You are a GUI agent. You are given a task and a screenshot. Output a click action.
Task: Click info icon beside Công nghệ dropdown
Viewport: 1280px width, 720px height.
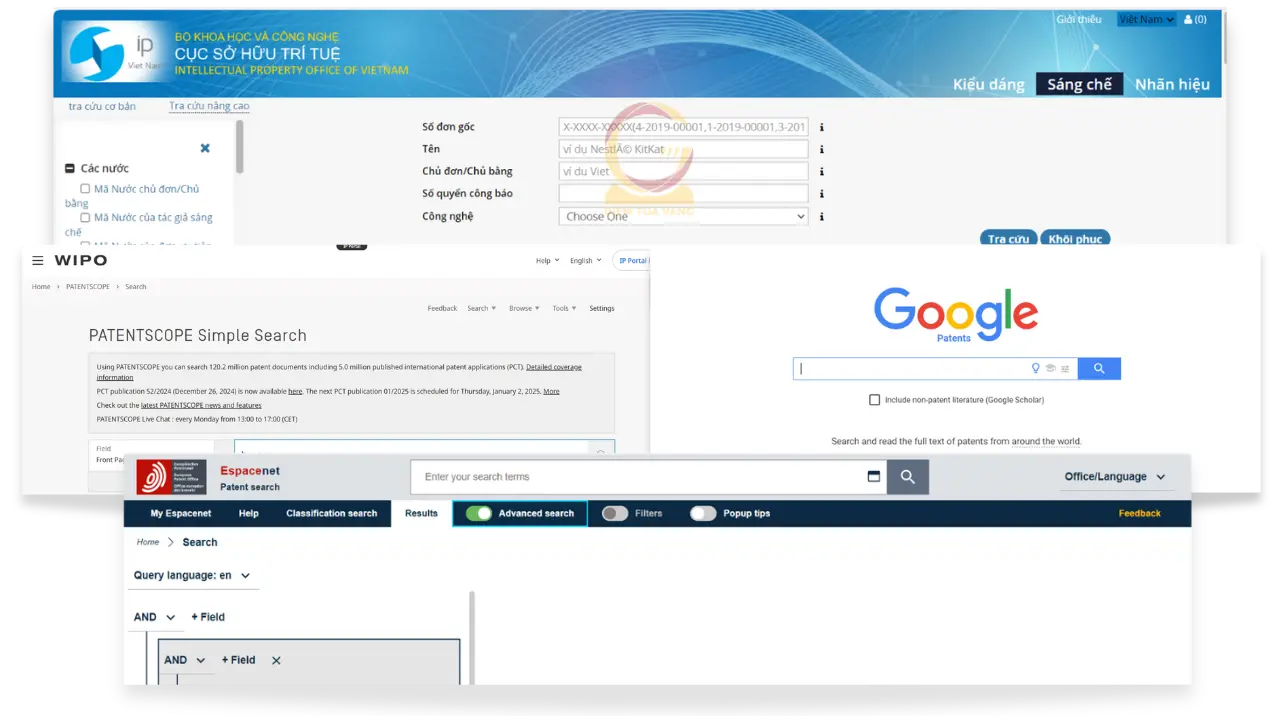(x=822, y=216)
